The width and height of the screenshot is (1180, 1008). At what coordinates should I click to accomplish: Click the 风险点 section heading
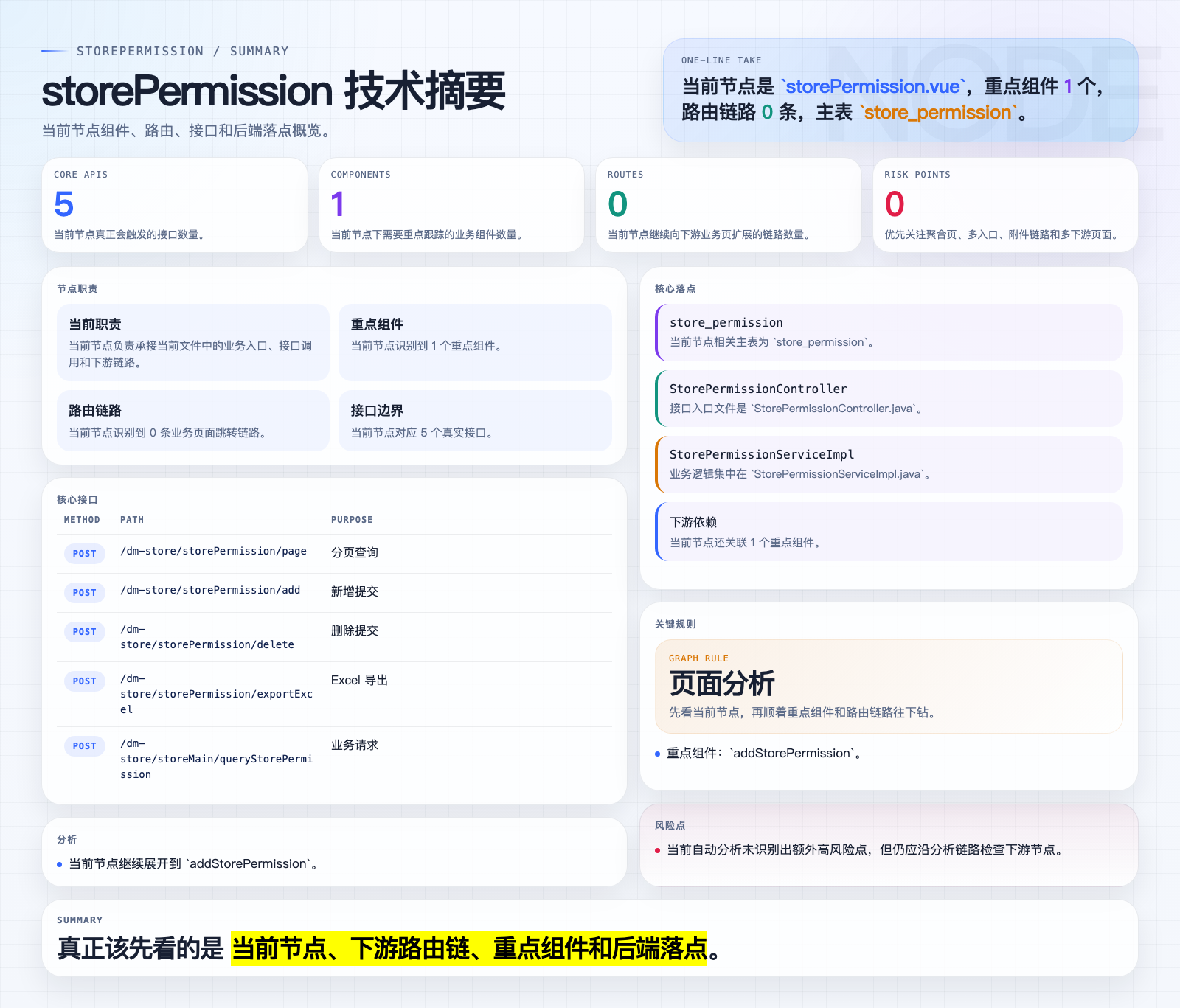point(670,825)
